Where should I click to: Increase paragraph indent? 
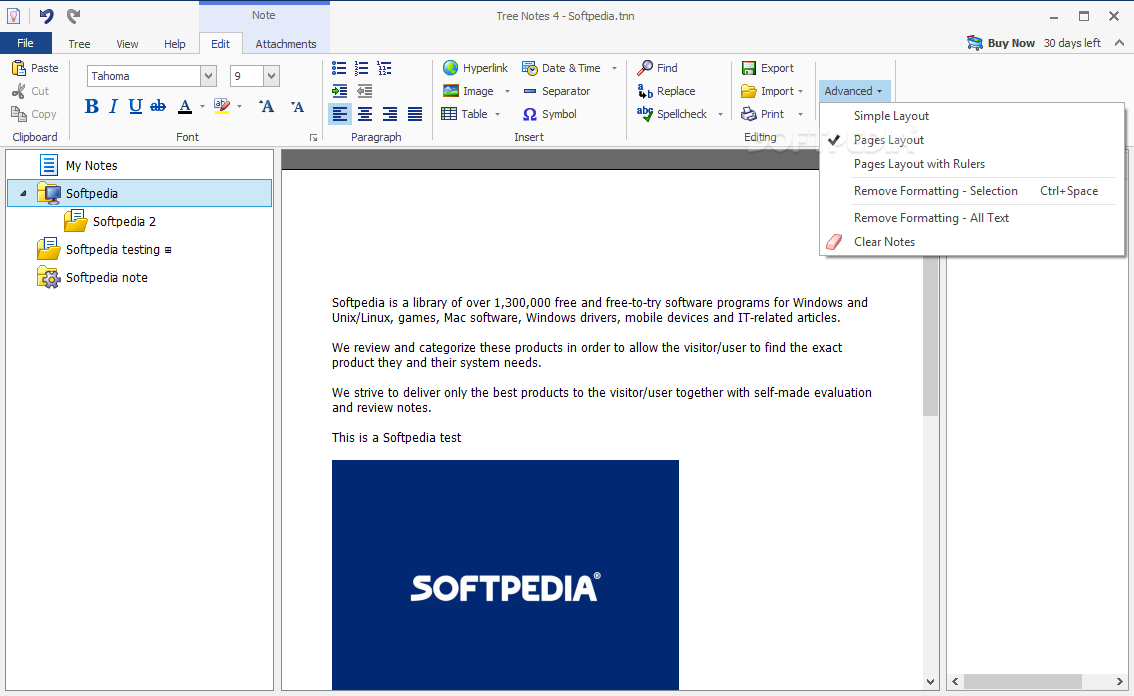click(339, 91)
